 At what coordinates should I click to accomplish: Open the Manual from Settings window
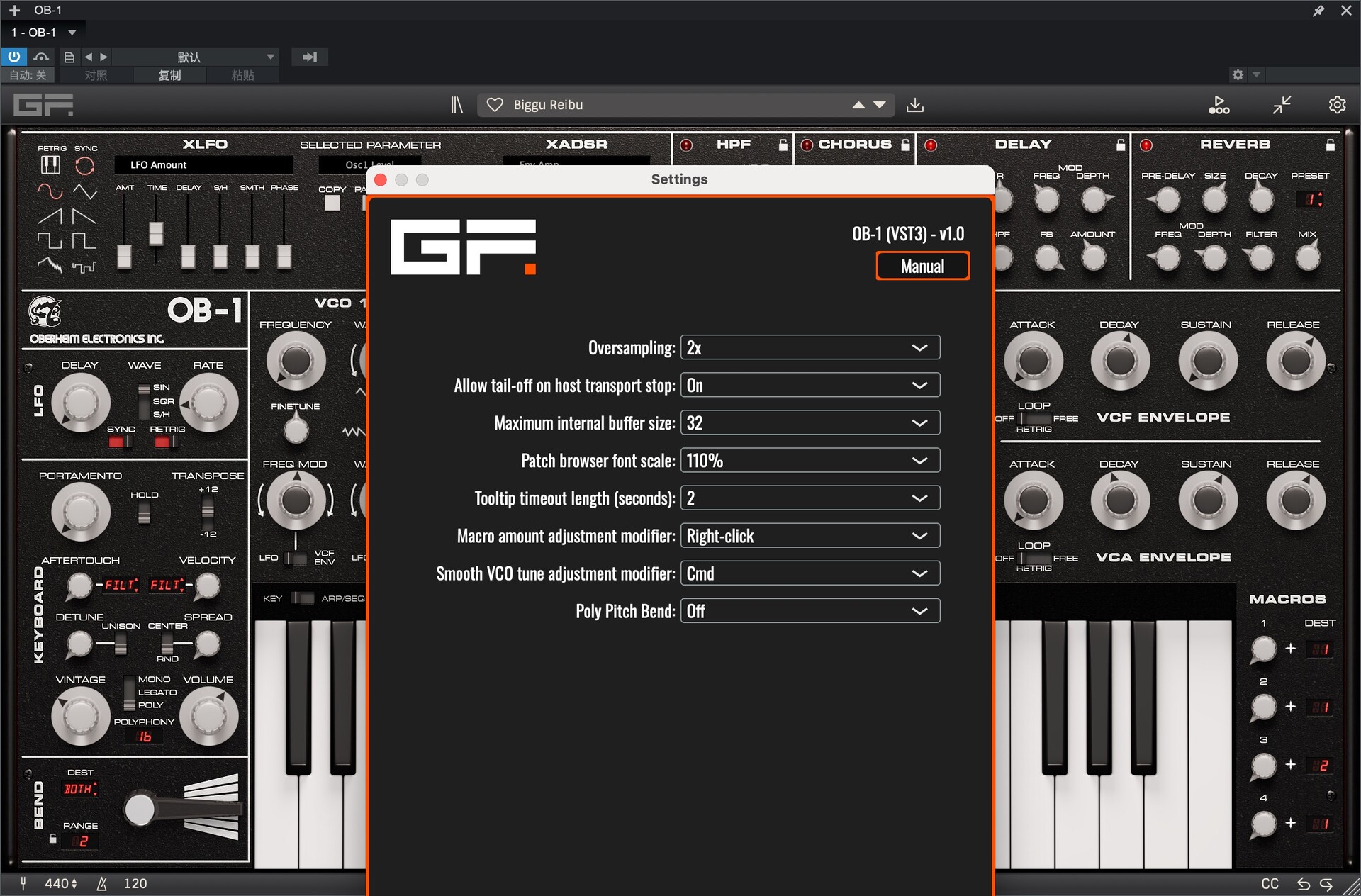(922, 266)
